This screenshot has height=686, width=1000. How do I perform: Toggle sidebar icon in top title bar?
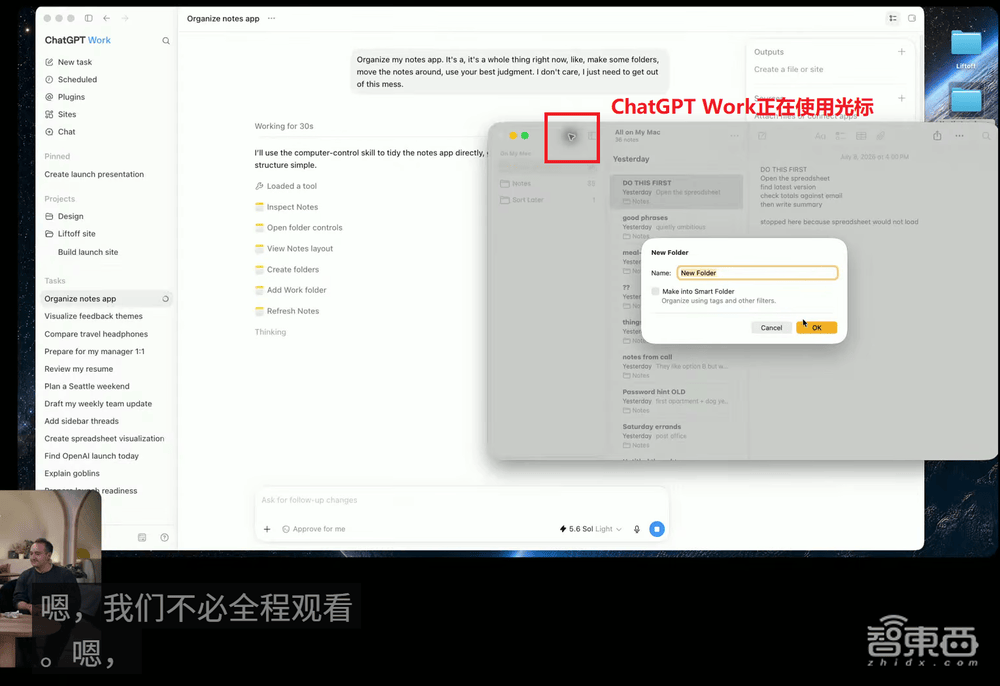89,18
